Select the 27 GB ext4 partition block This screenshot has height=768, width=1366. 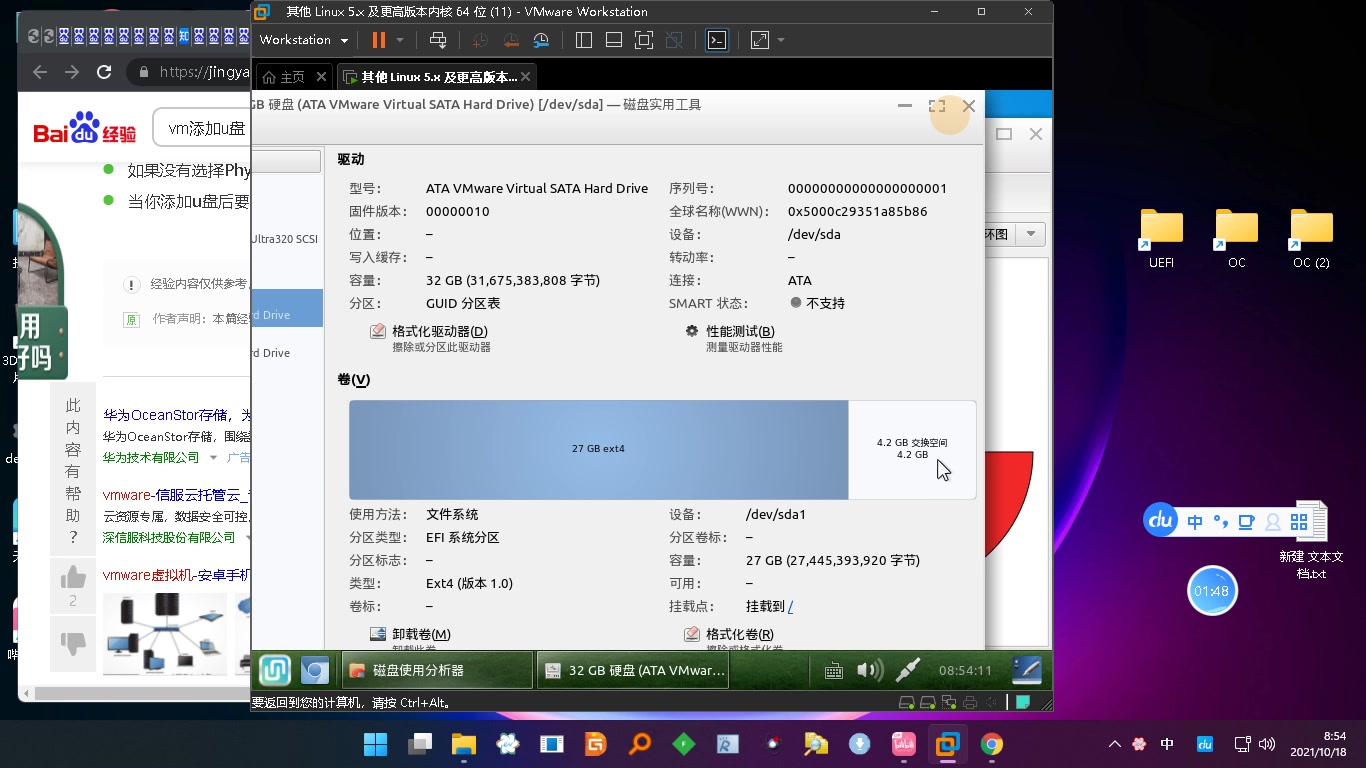pyautogui.click(x=598, y=449)
